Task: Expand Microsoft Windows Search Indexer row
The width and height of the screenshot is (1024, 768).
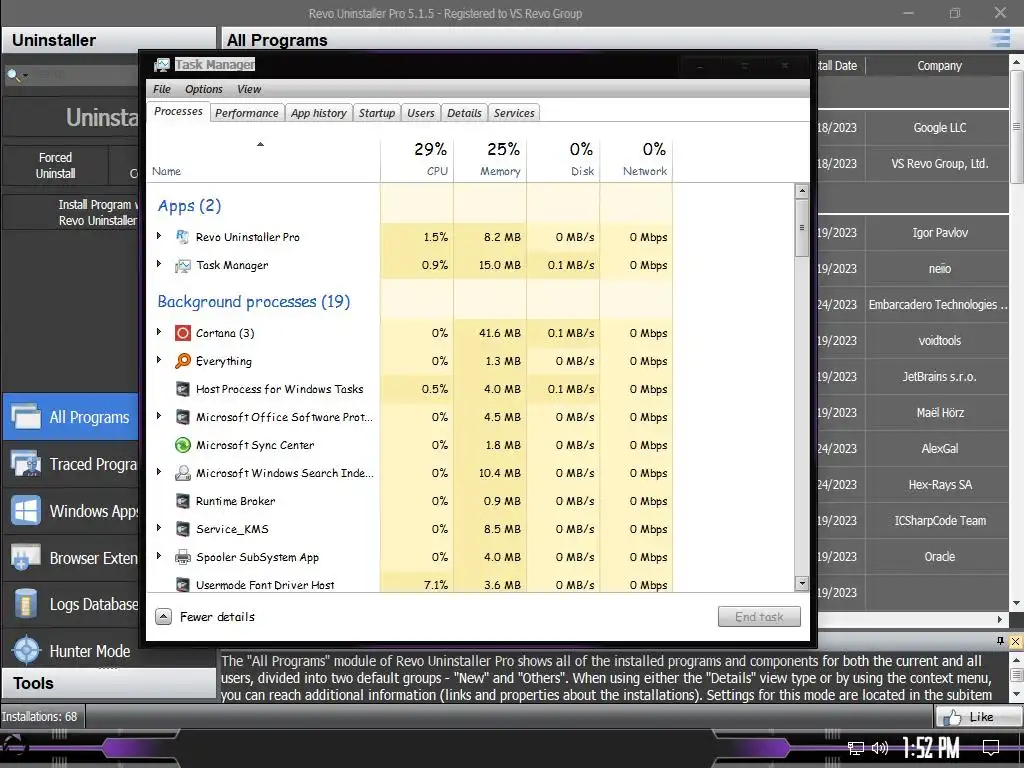Action: pyautogui.click(x=159, y=472)
